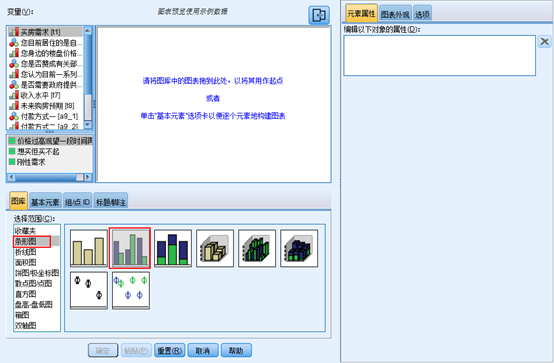The height and width of the screenshot is (363, 554).
Task: Select variable 您是否赞成有关部...
Action: (45, 64)
